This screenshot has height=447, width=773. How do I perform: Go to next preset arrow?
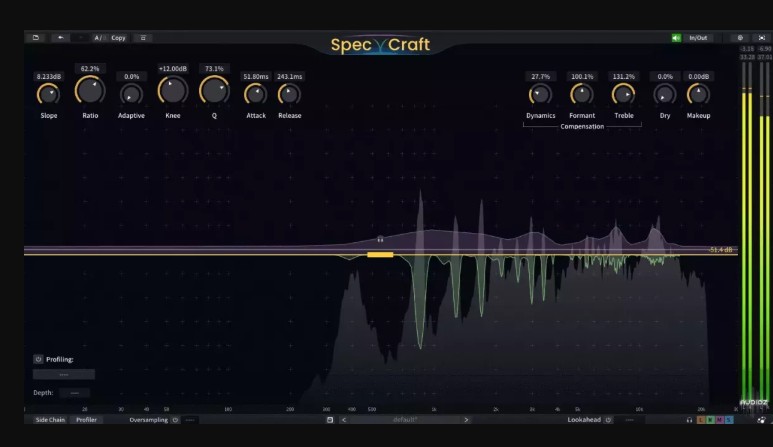tap(466, 420)
